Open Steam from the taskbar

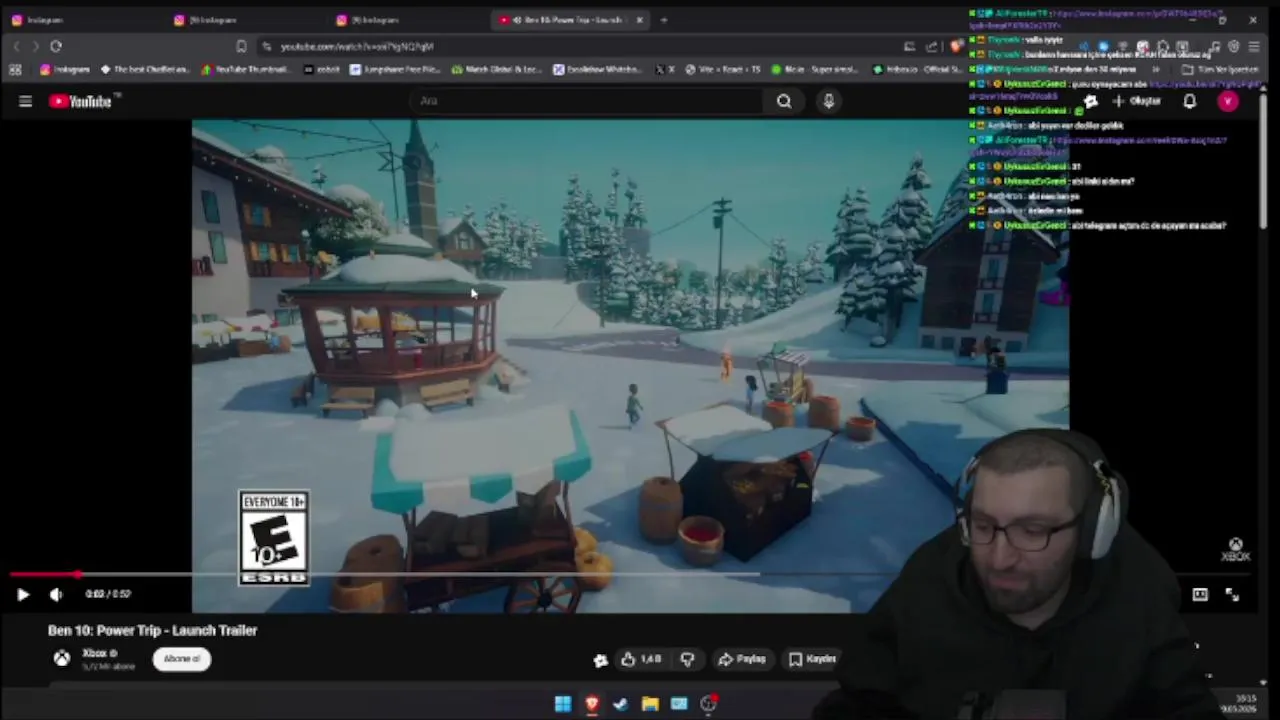tap(620, 704)
